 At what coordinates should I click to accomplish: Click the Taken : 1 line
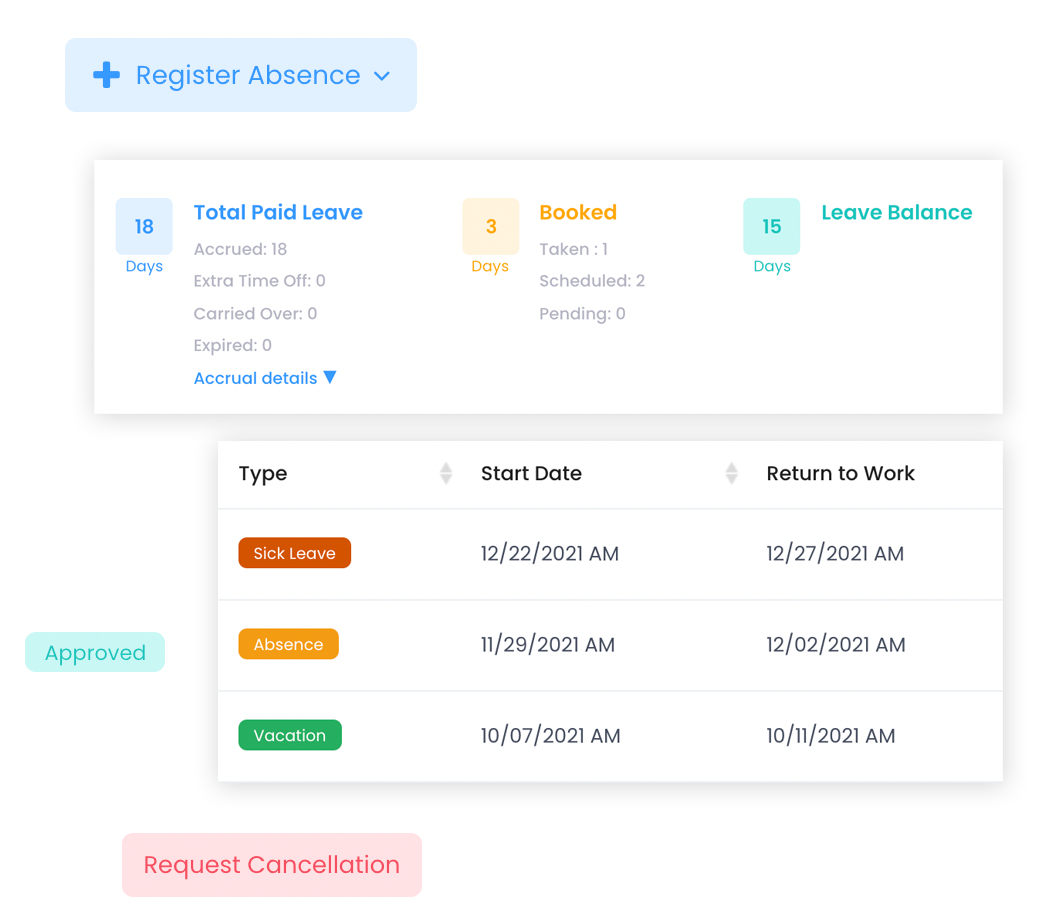pyautogui.click(x=573, y=249)
